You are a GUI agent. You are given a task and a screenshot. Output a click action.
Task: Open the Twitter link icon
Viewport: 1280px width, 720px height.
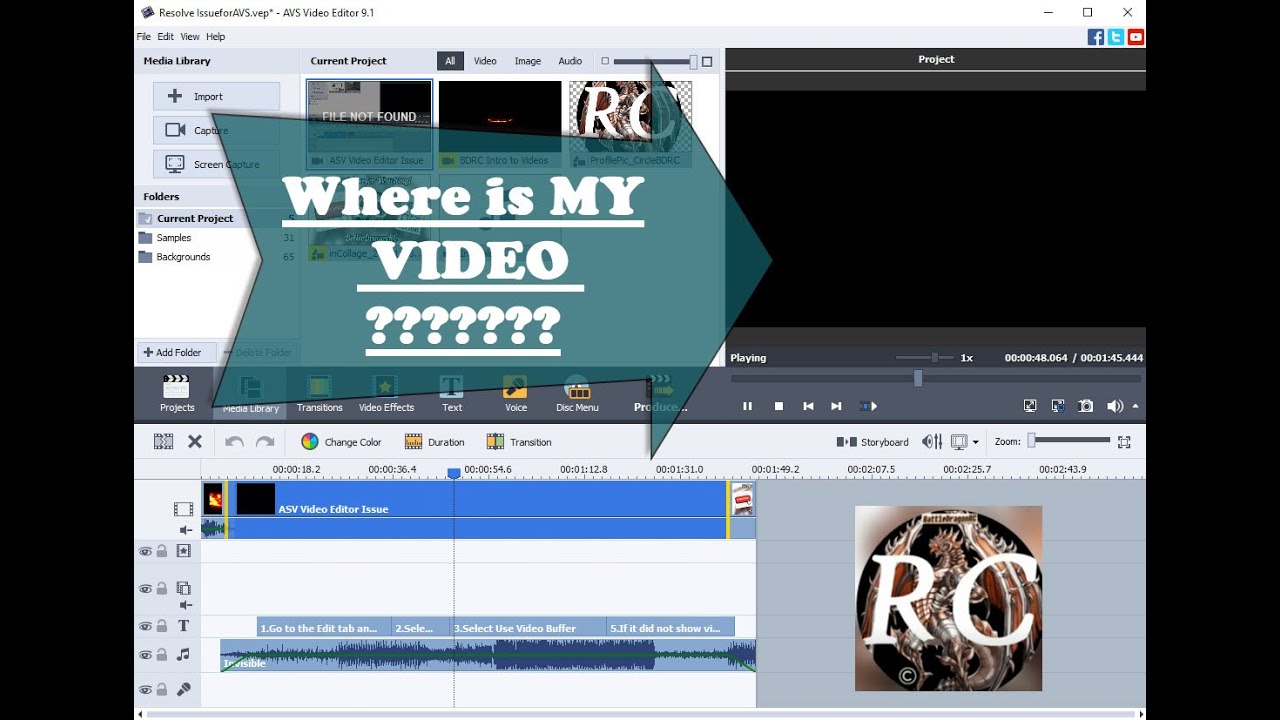[x=1116, y=37]
